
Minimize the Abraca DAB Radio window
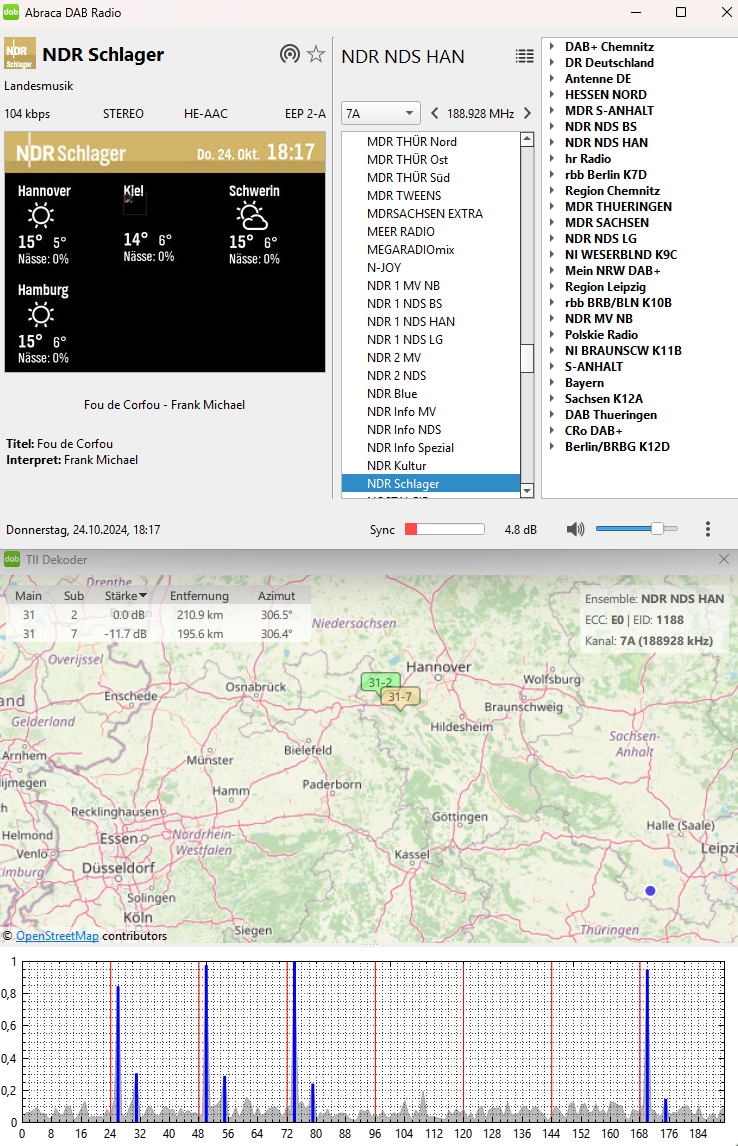coord(636,12)
